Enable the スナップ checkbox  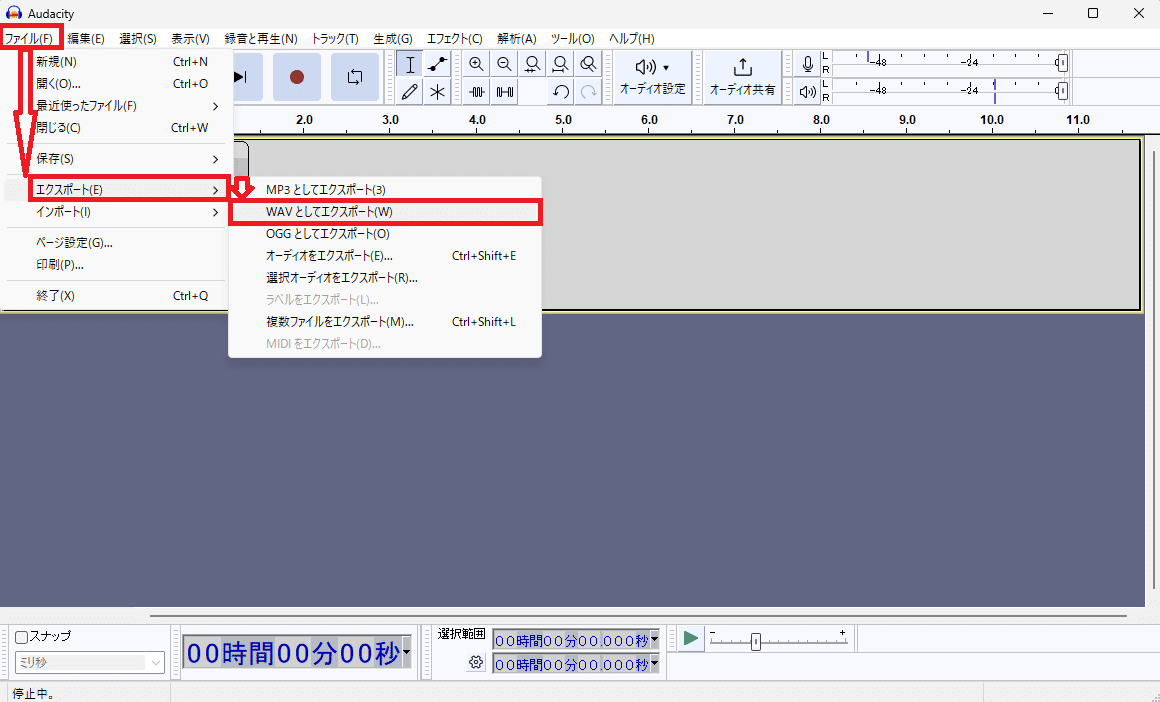coord(21,637)
